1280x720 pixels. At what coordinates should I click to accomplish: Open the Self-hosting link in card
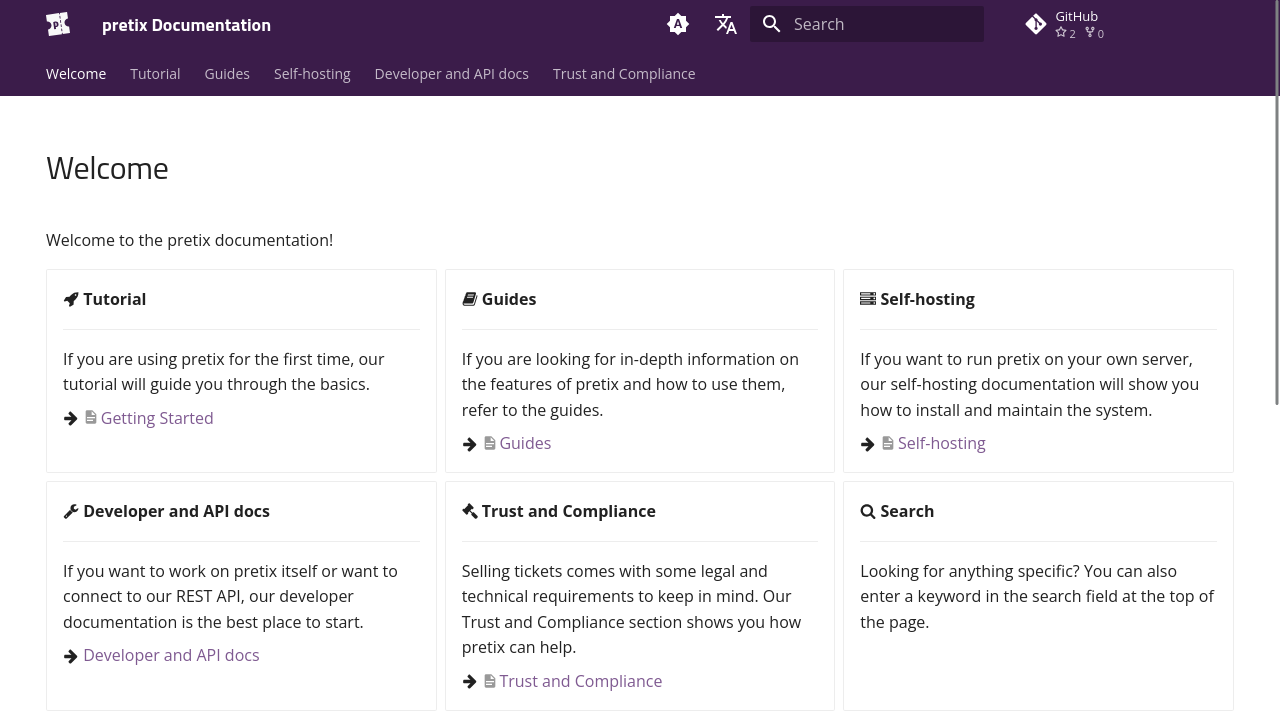tap(941, 443)
